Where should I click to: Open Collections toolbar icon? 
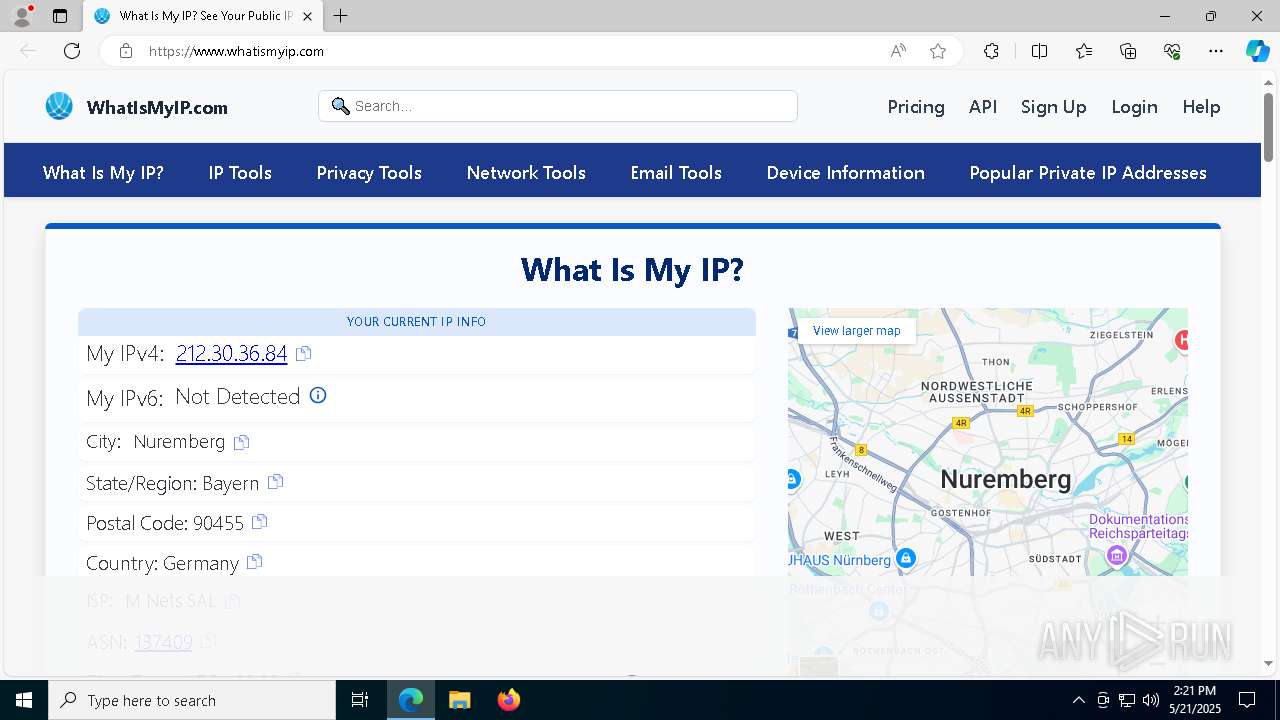(x=1128, y=51)
